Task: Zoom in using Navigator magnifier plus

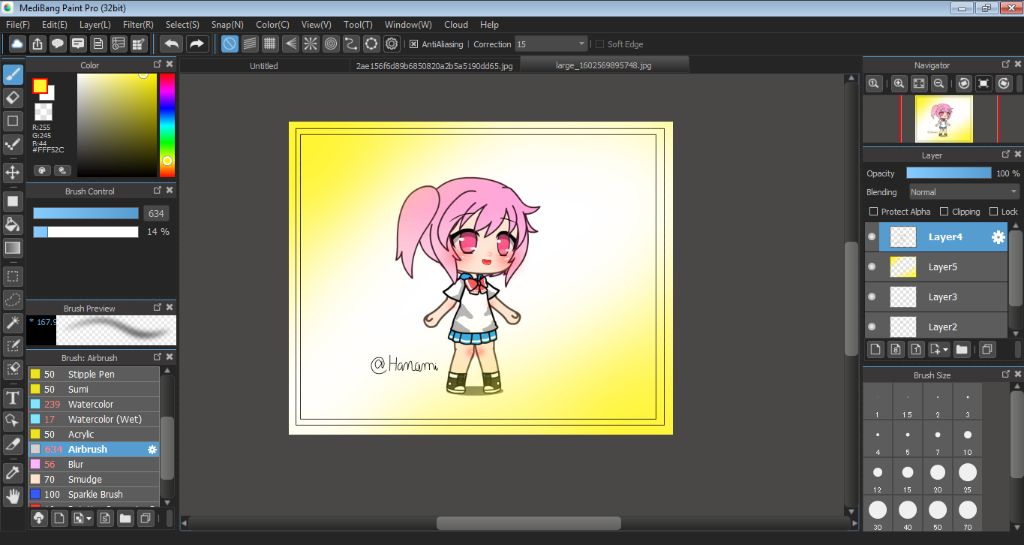Action: click(x=899, y=84)
